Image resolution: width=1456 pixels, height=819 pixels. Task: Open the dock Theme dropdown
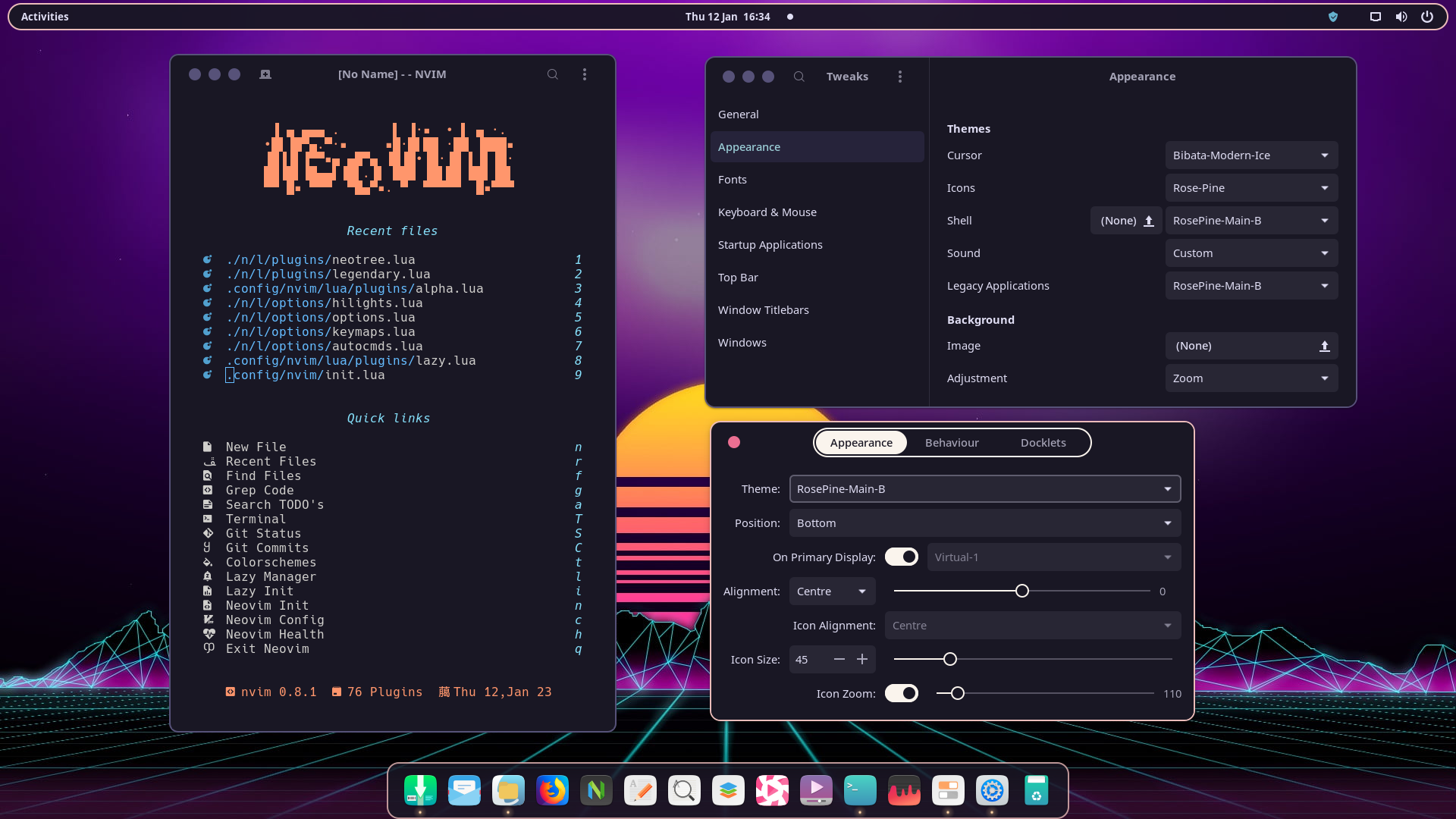point(985,489)
